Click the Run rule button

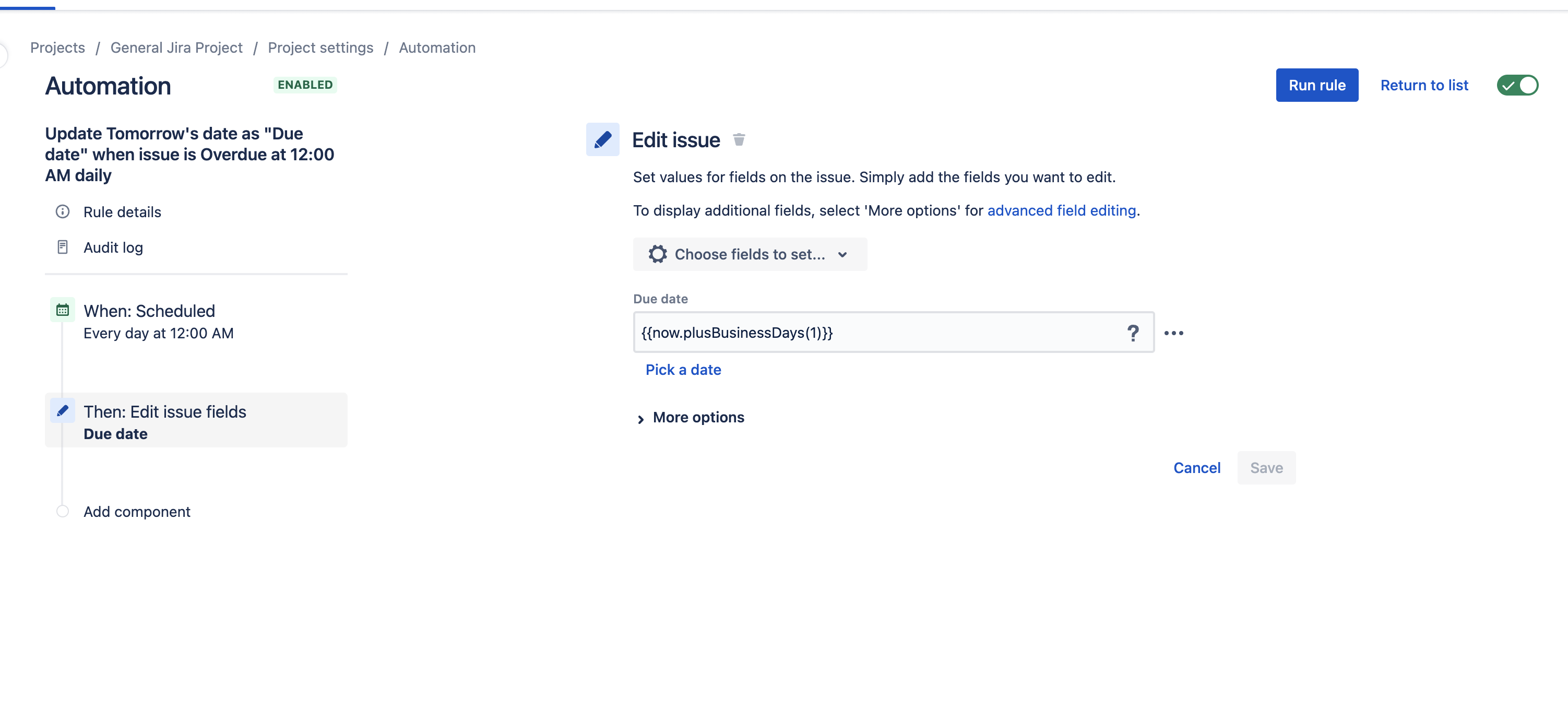pos(1316,85)
